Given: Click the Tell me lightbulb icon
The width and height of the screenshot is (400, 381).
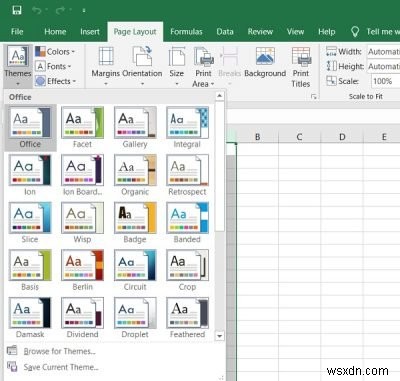Looking at the screenshot, I should click(355, 32).
